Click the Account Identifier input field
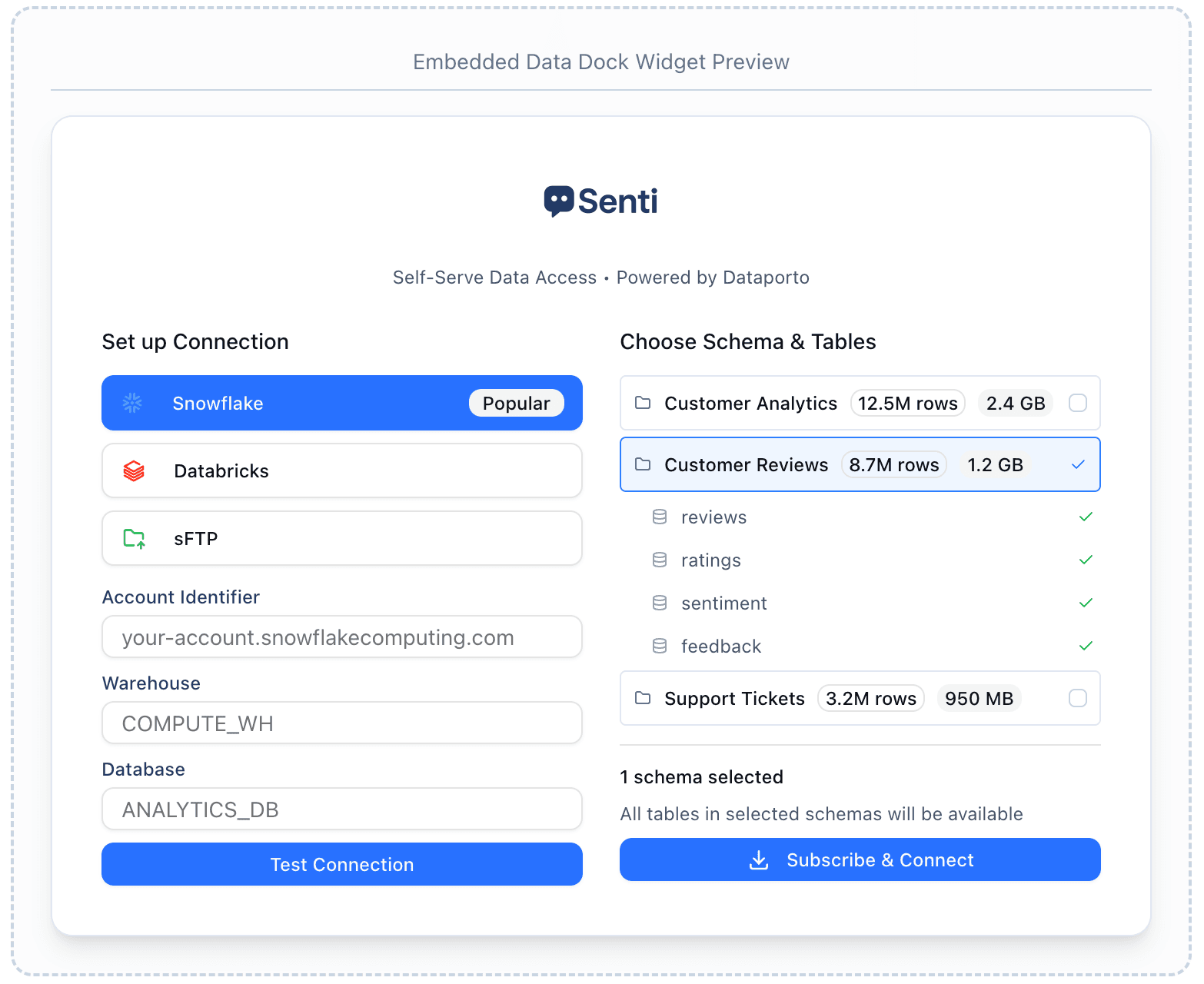 341,637
